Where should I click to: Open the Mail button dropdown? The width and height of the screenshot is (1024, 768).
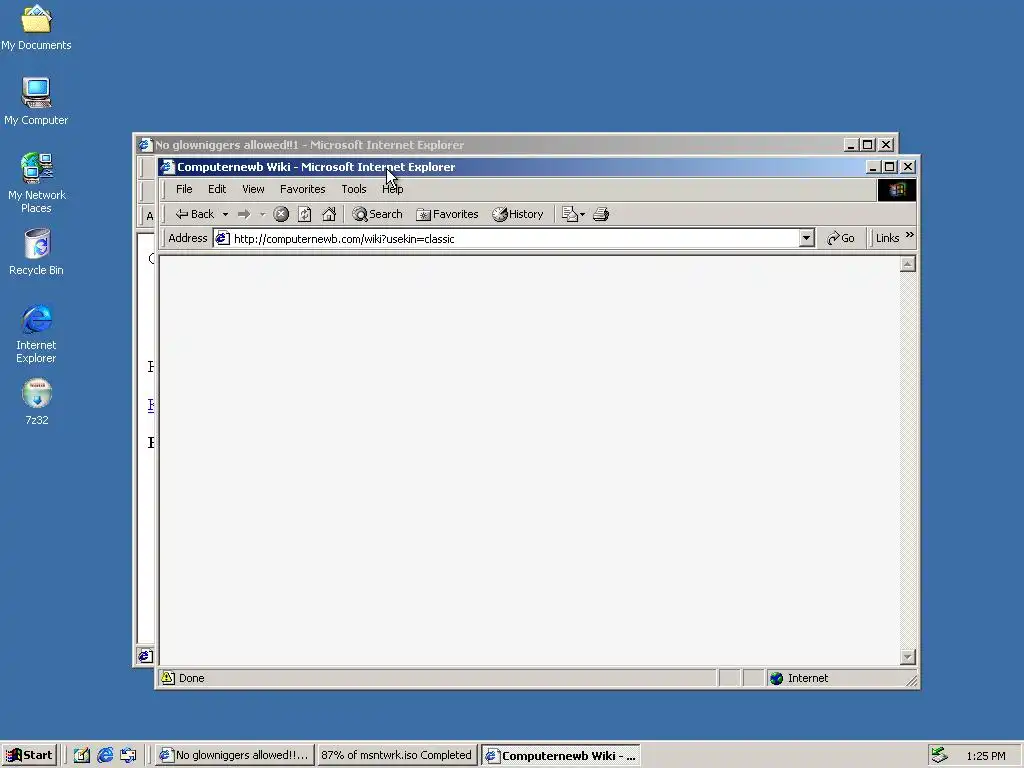coord(583,214)
